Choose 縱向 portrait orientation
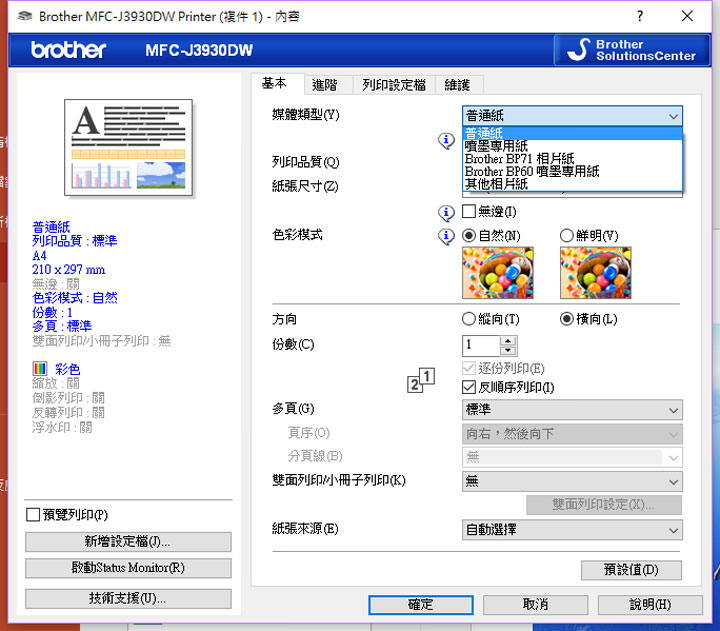This screenshot has height=631, width=720. (x=469, y=319)
